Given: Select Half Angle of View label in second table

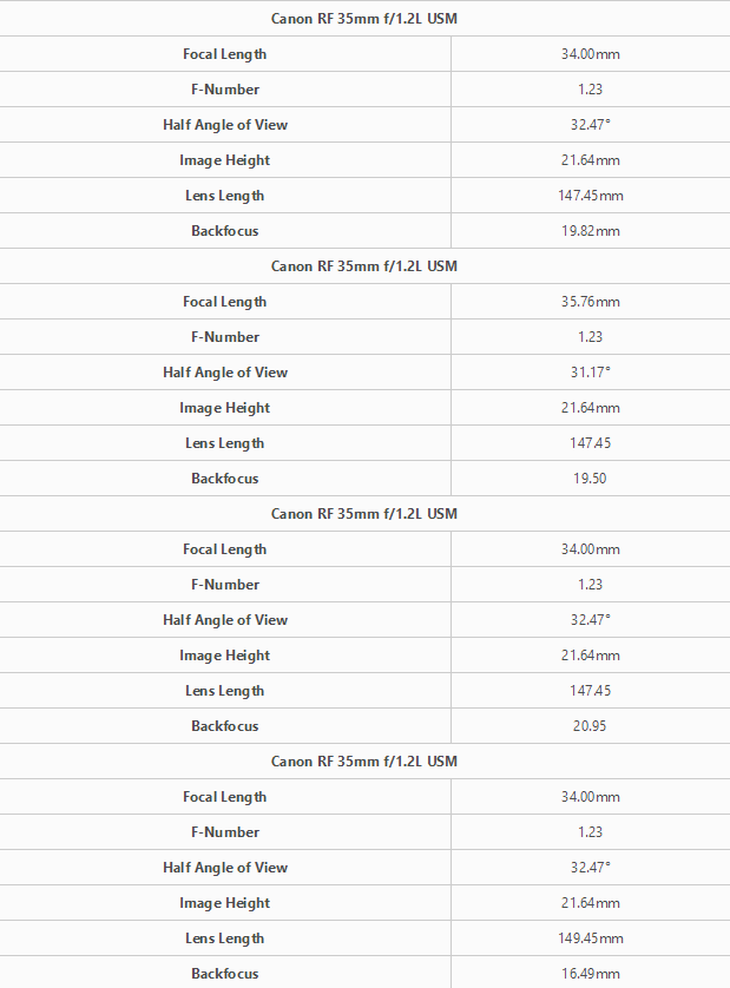Looking at the screenshot, I should click(225, 372).
